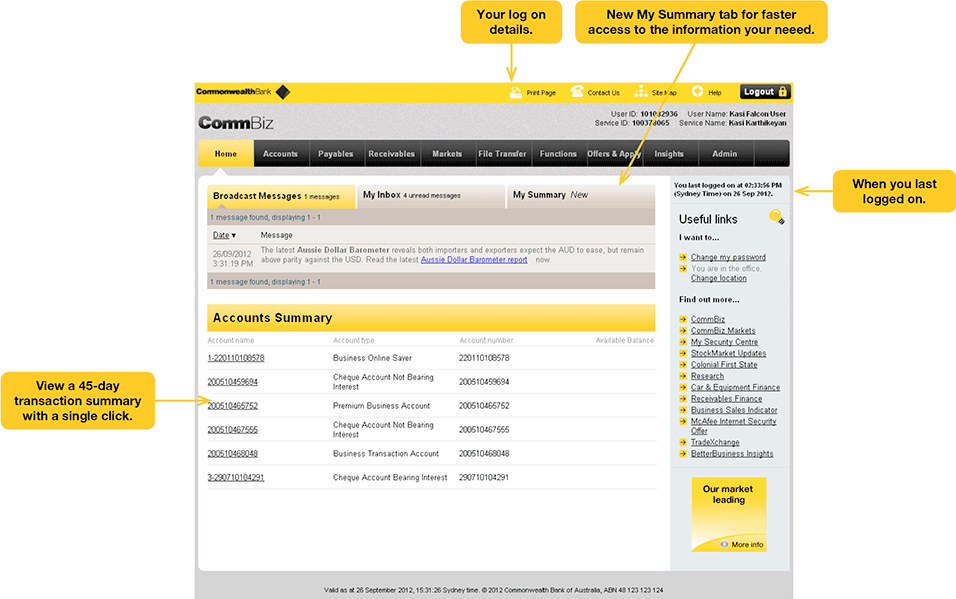Viewport: 956px width, 599px height.
Task: Open account 200510467555
Action: point(232,429)
